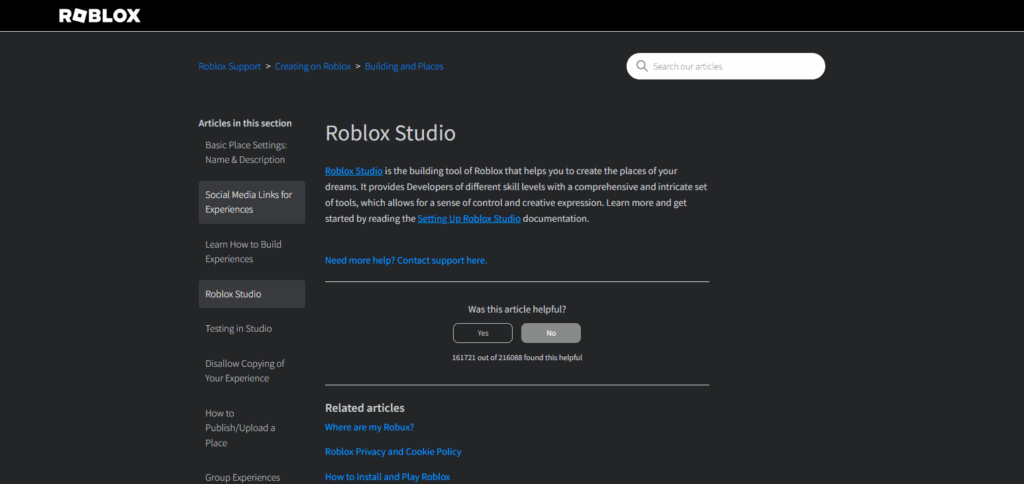Vote Yes, article was helpful
Screen dimensions: 1024x484
click(x=483, y=333)
